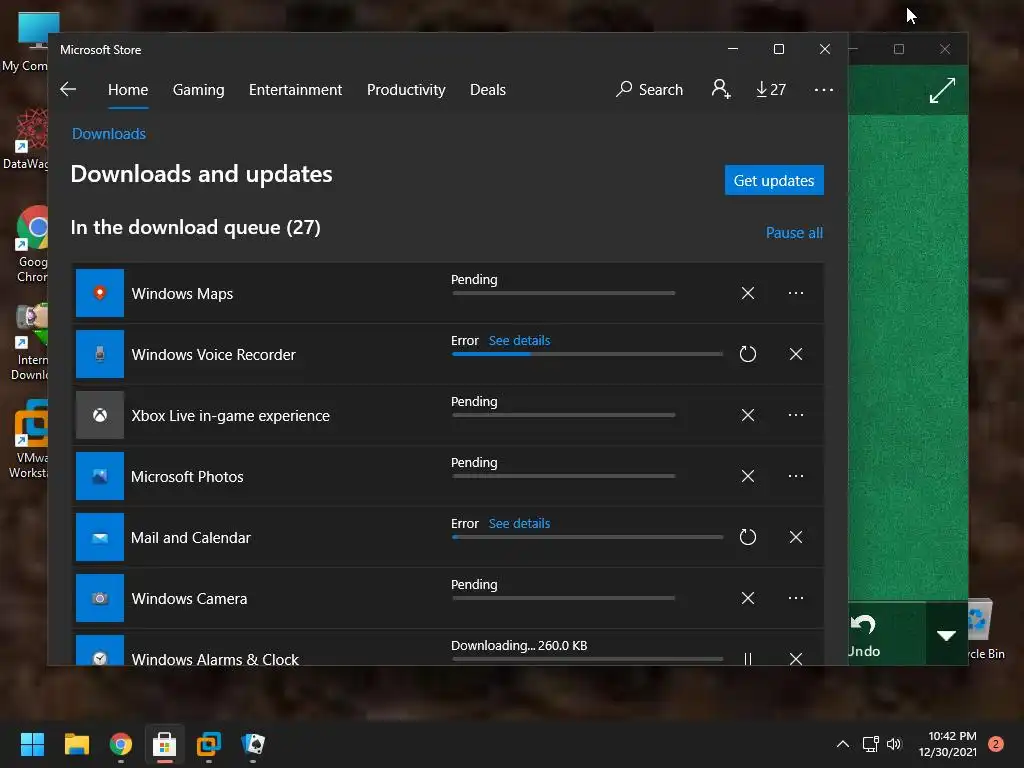See details of Windows Voice Recorder error
The width and height of the screenshot is (1024, 768).
pyautogui.click(x=519, y=340)
